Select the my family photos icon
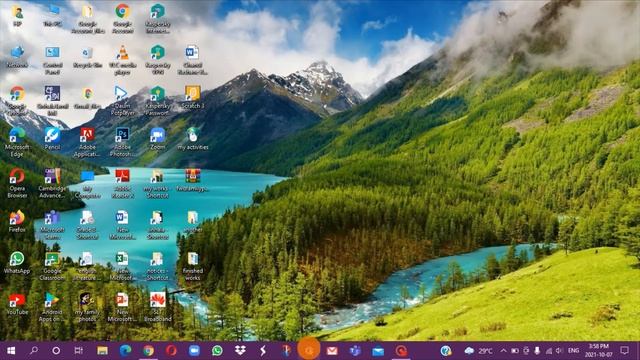 click(x=87, y=307)
